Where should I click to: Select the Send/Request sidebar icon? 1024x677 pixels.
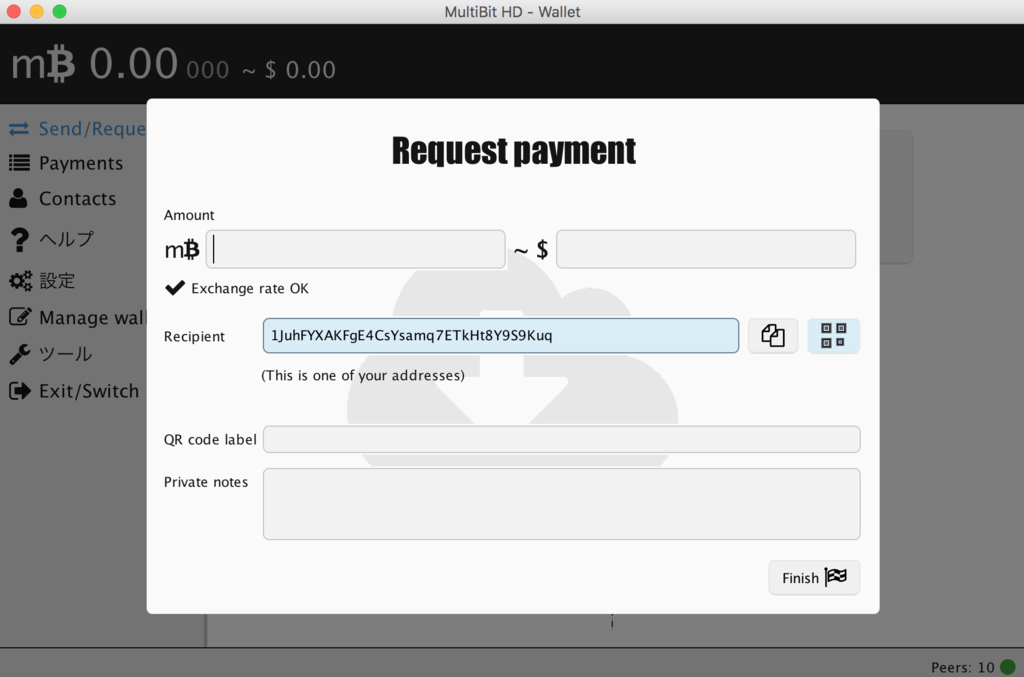pos(20,128)
